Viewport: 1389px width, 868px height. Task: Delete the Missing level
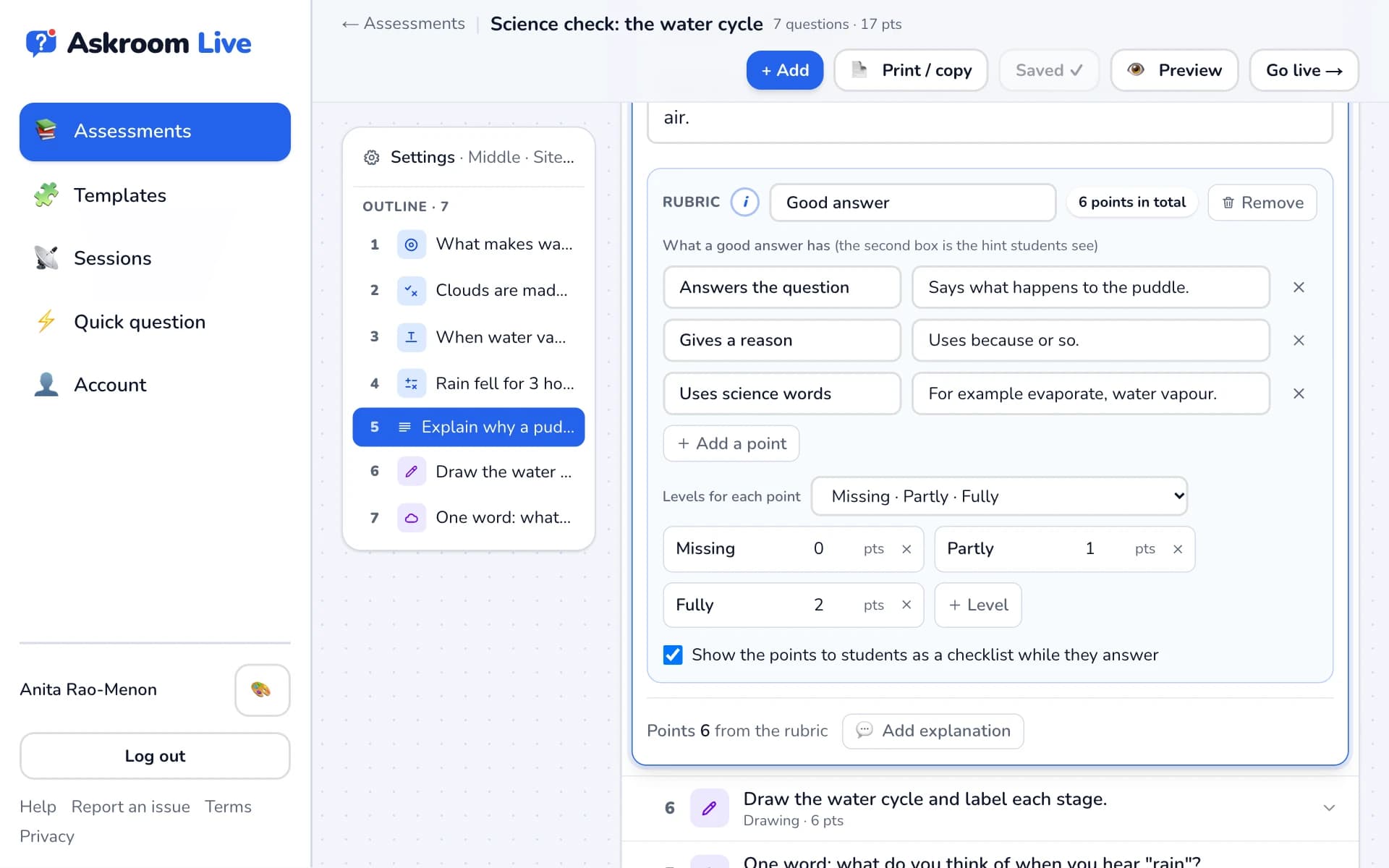(906, 549)
